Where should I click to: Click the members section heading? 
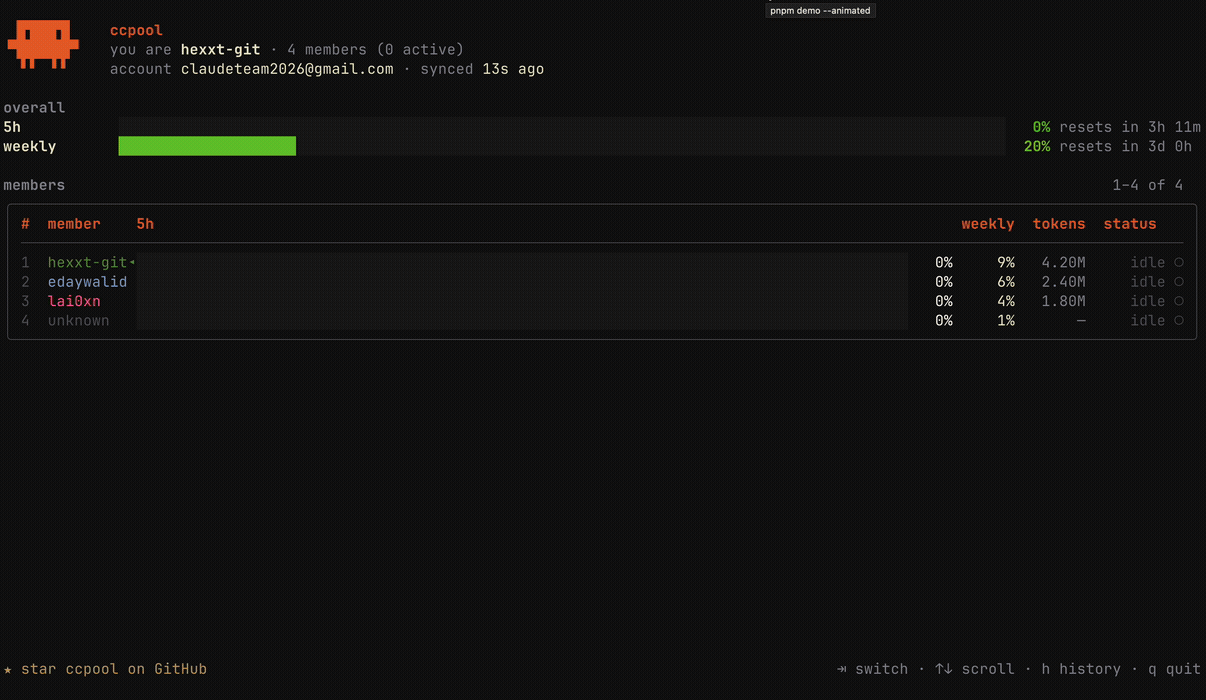(x=34, y=185)
